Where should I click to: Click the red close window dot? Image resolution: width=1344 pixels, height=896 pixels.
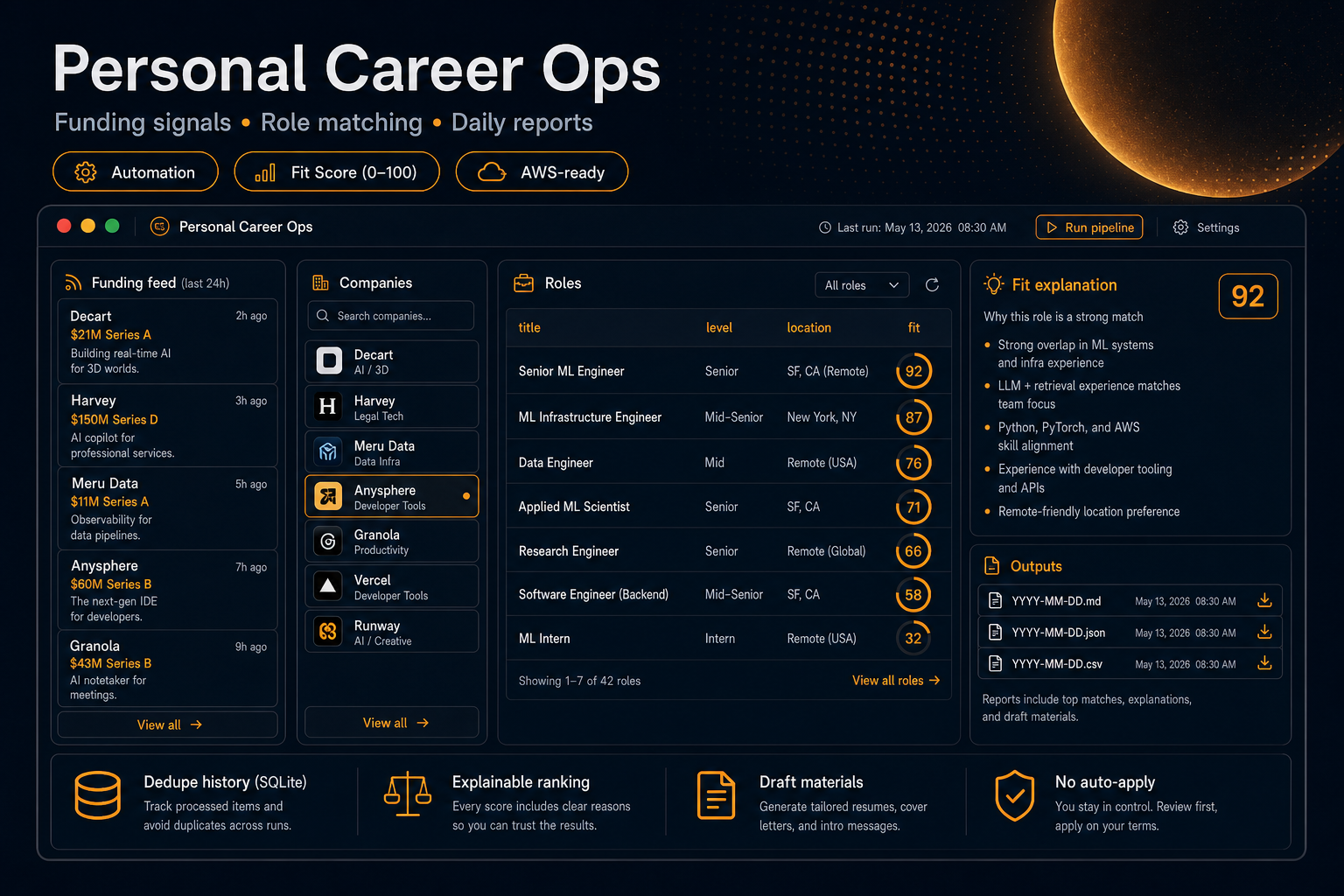pyautogui.click(x=64, y=226)
